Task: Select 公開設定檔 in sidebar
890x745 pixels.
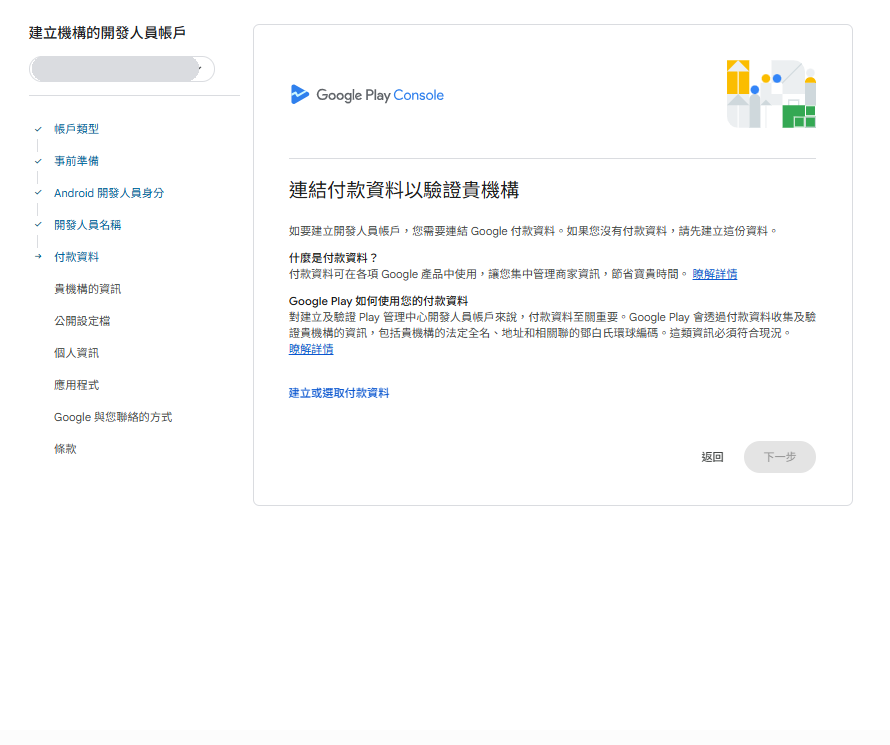Action: [82, 321]
